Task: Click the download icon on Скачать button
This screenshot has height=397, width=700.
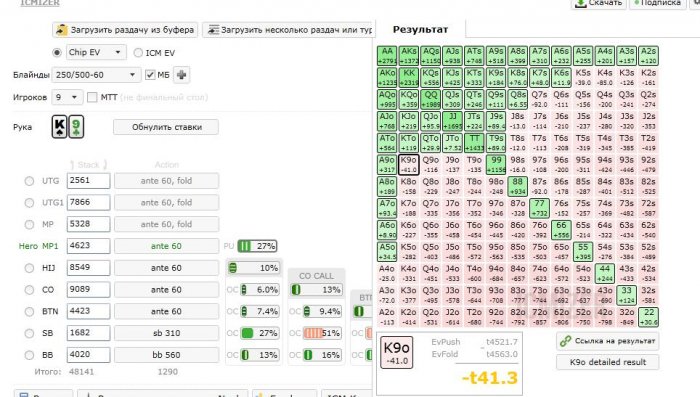Action: (580, 3)
